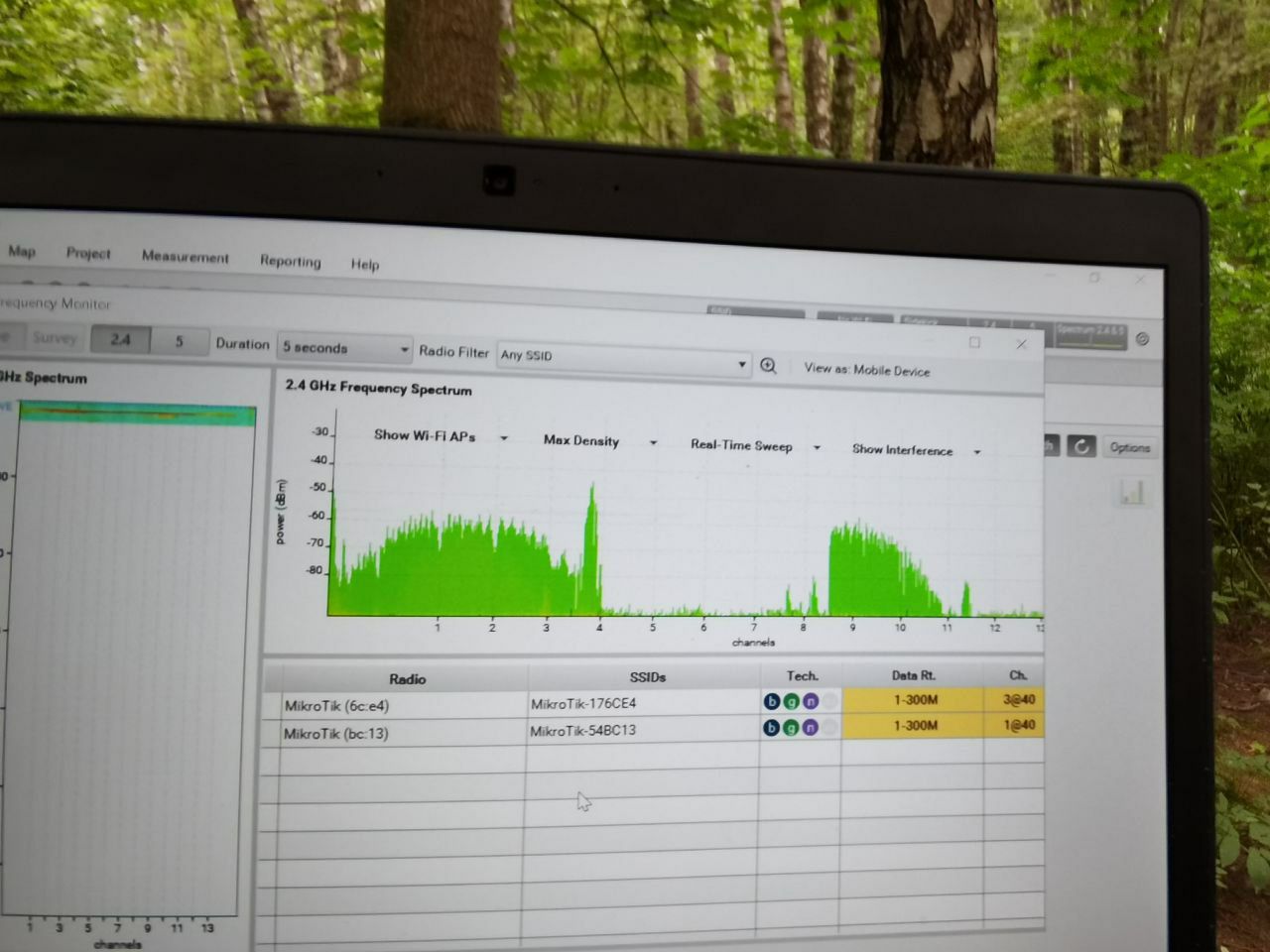This screenshot has width=1270, height=952.
Task: Expand the Show Wi-Fi APs dropdown
Action: (x=441, y=436)
